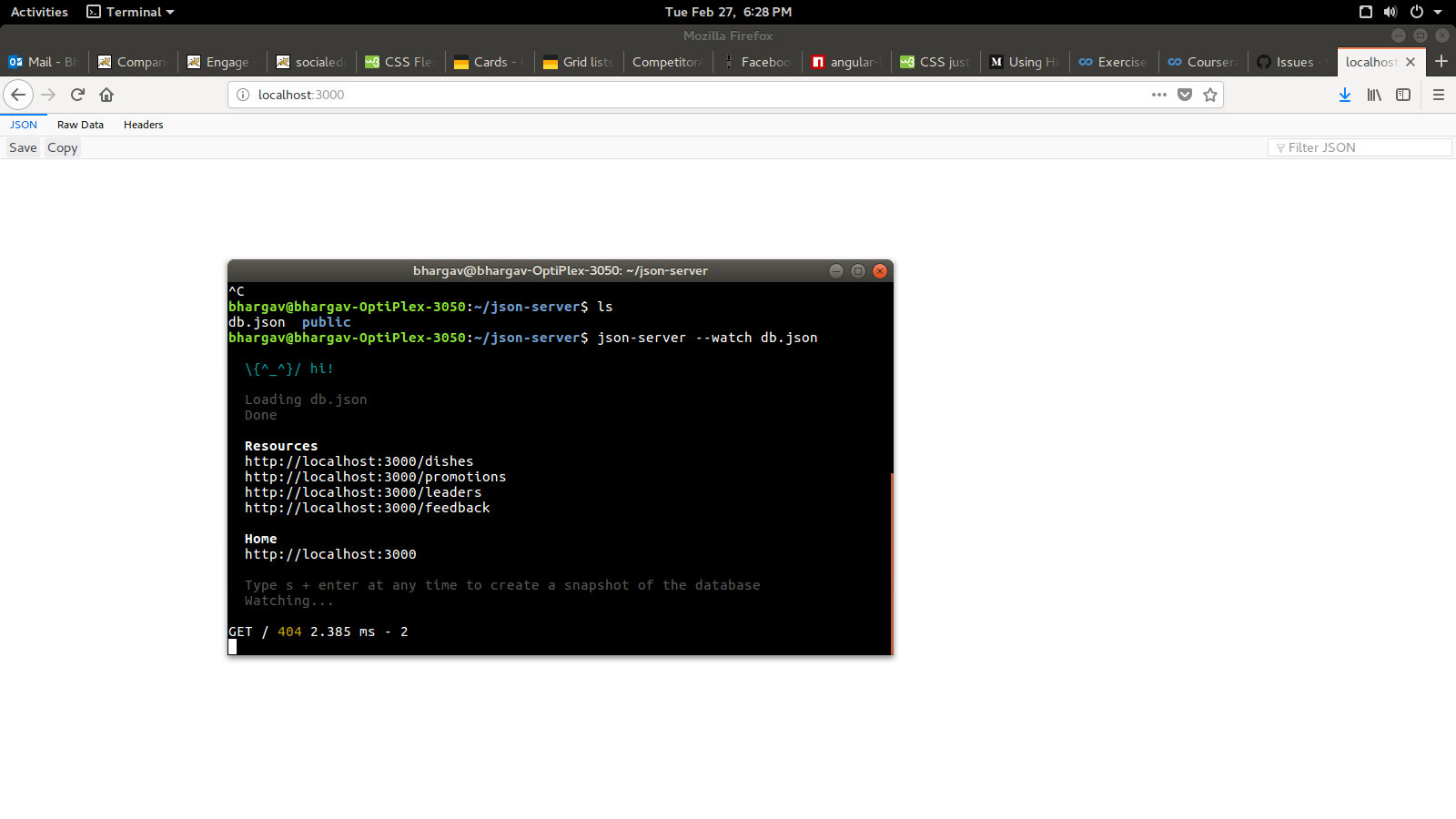1456x819 pixels.
Task: Bookmark this page with the star
Action: (1210, 95)
